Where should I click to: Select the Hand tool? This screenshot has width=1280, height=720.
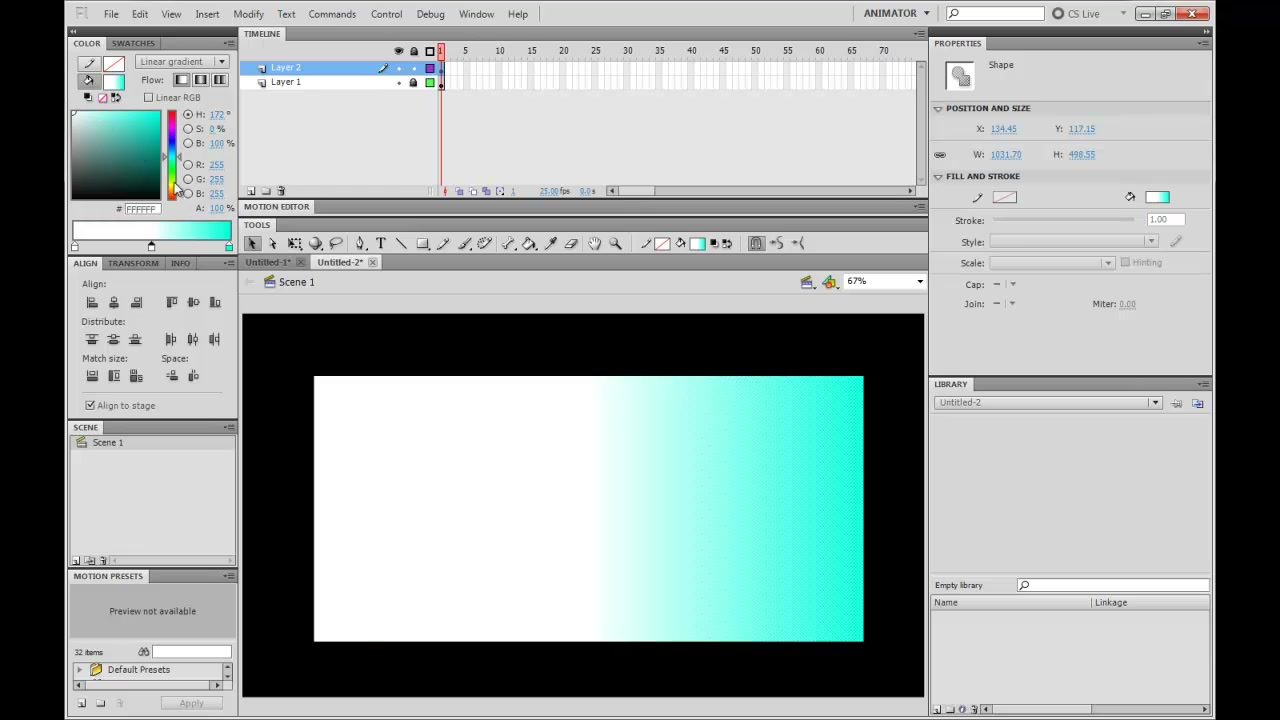595,243
